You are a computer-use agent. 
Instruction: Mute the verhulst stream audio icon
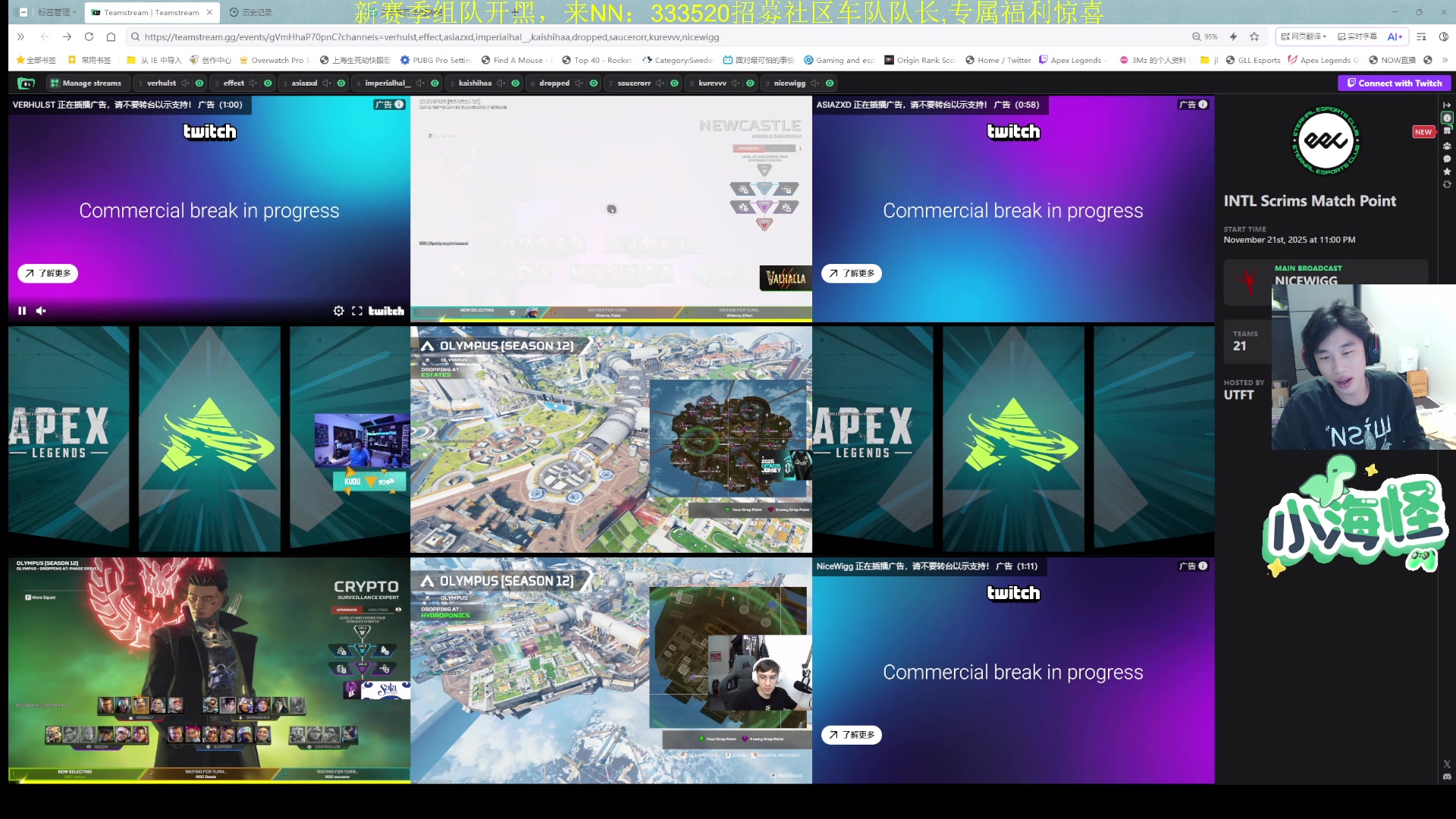(185, 83)
